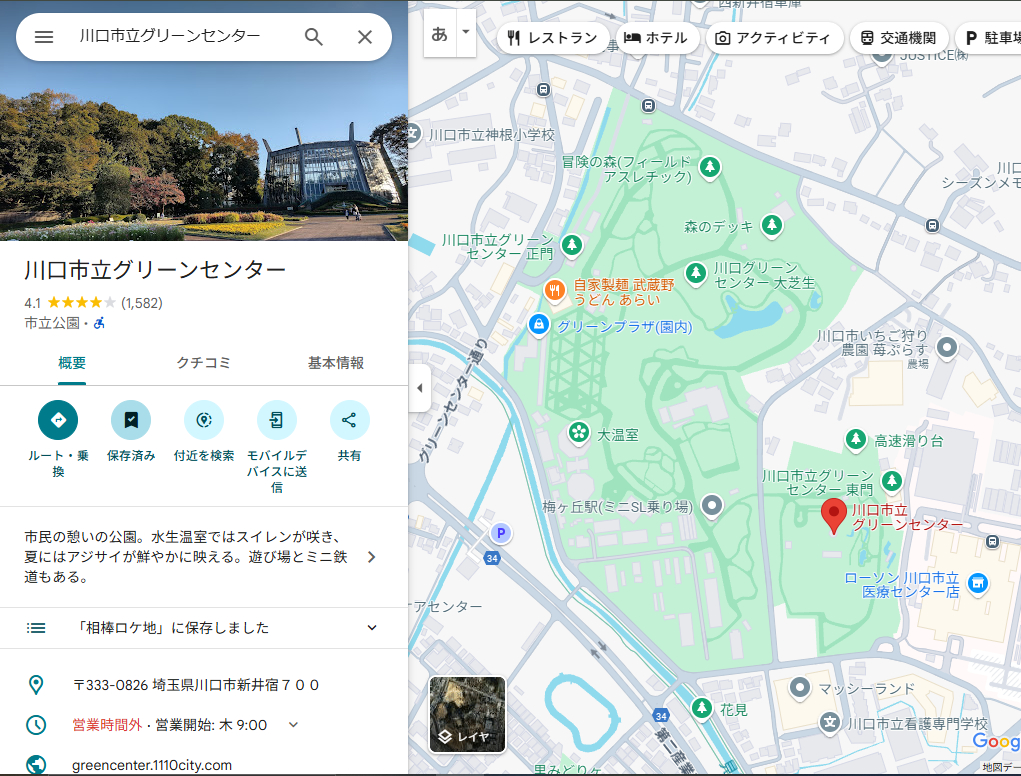Expand opening hours 営業時間外 dropdown
Screen dimensions: 1021x776
294,725
